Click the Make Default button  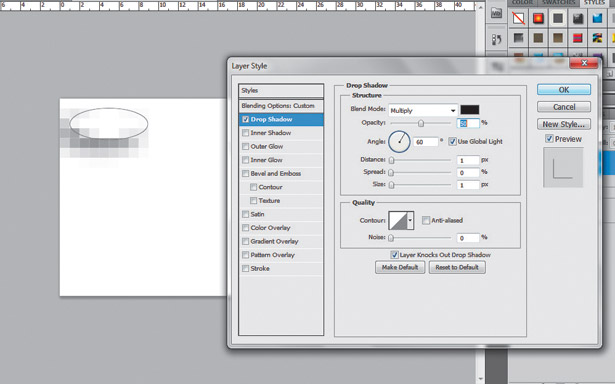[400, 268]
